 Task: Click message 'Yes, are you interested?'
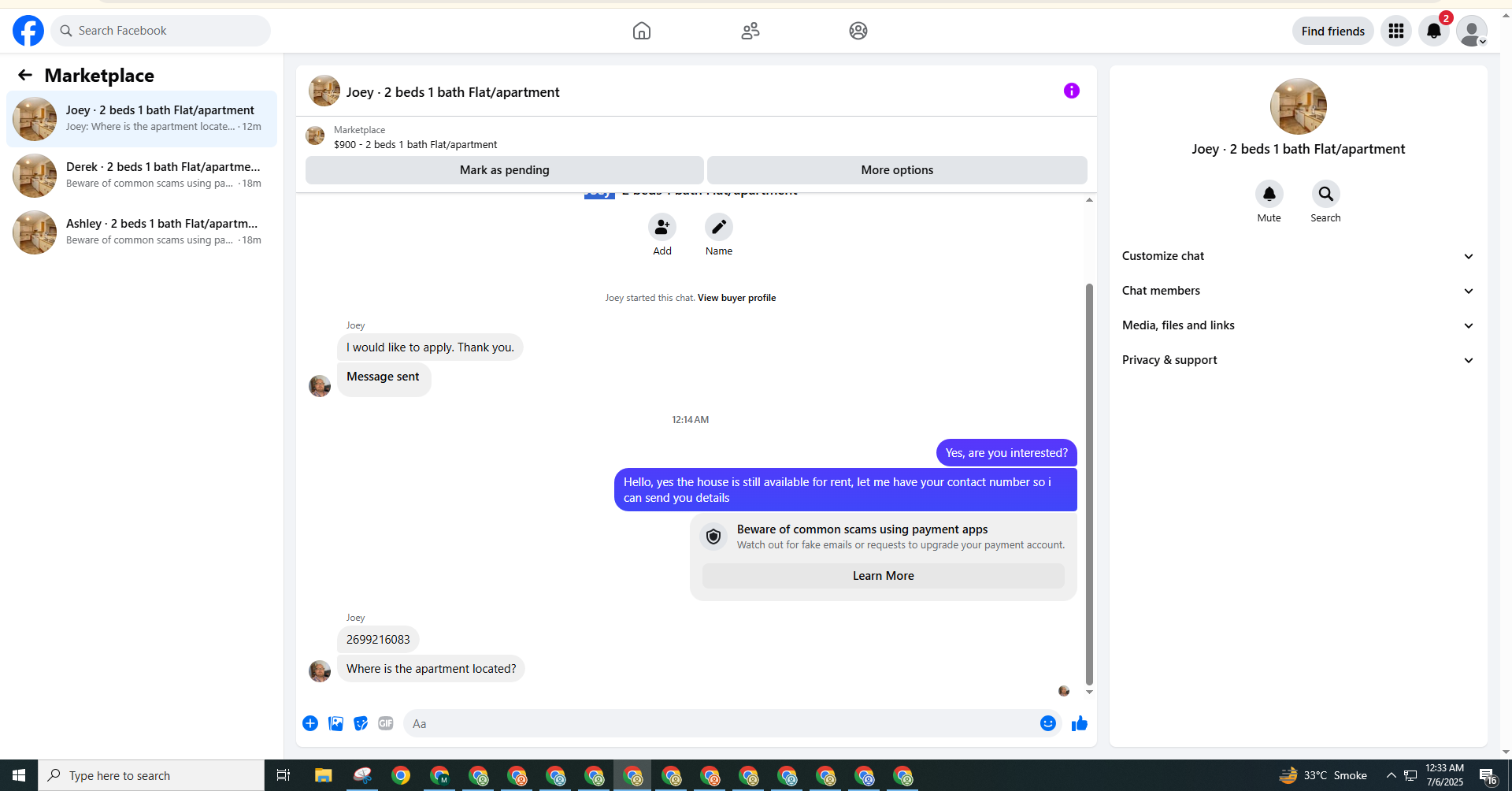(x=1006, y=453)
